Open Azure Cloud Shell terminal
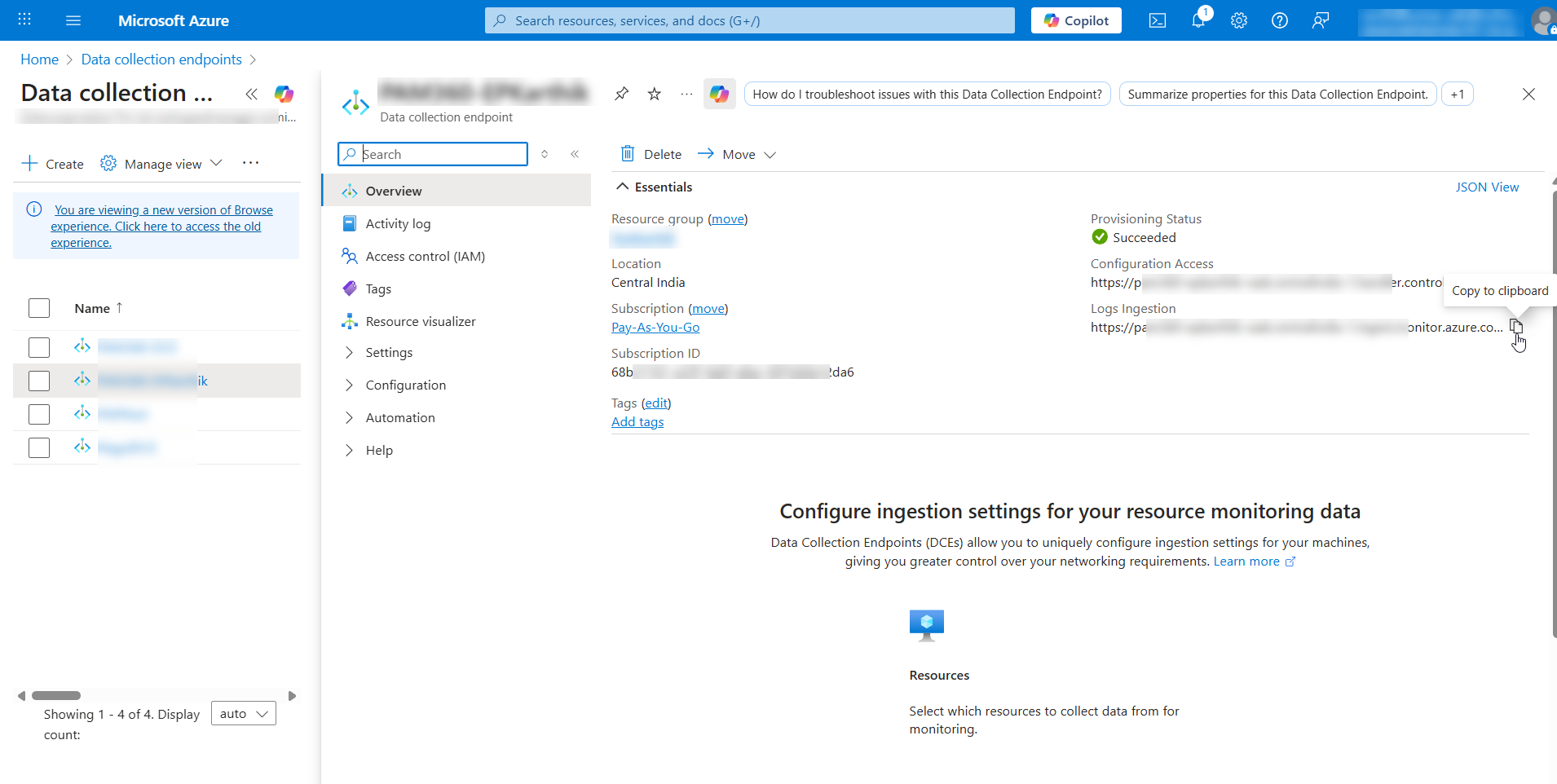The image size is (1557, 784). click(1158, 20)
